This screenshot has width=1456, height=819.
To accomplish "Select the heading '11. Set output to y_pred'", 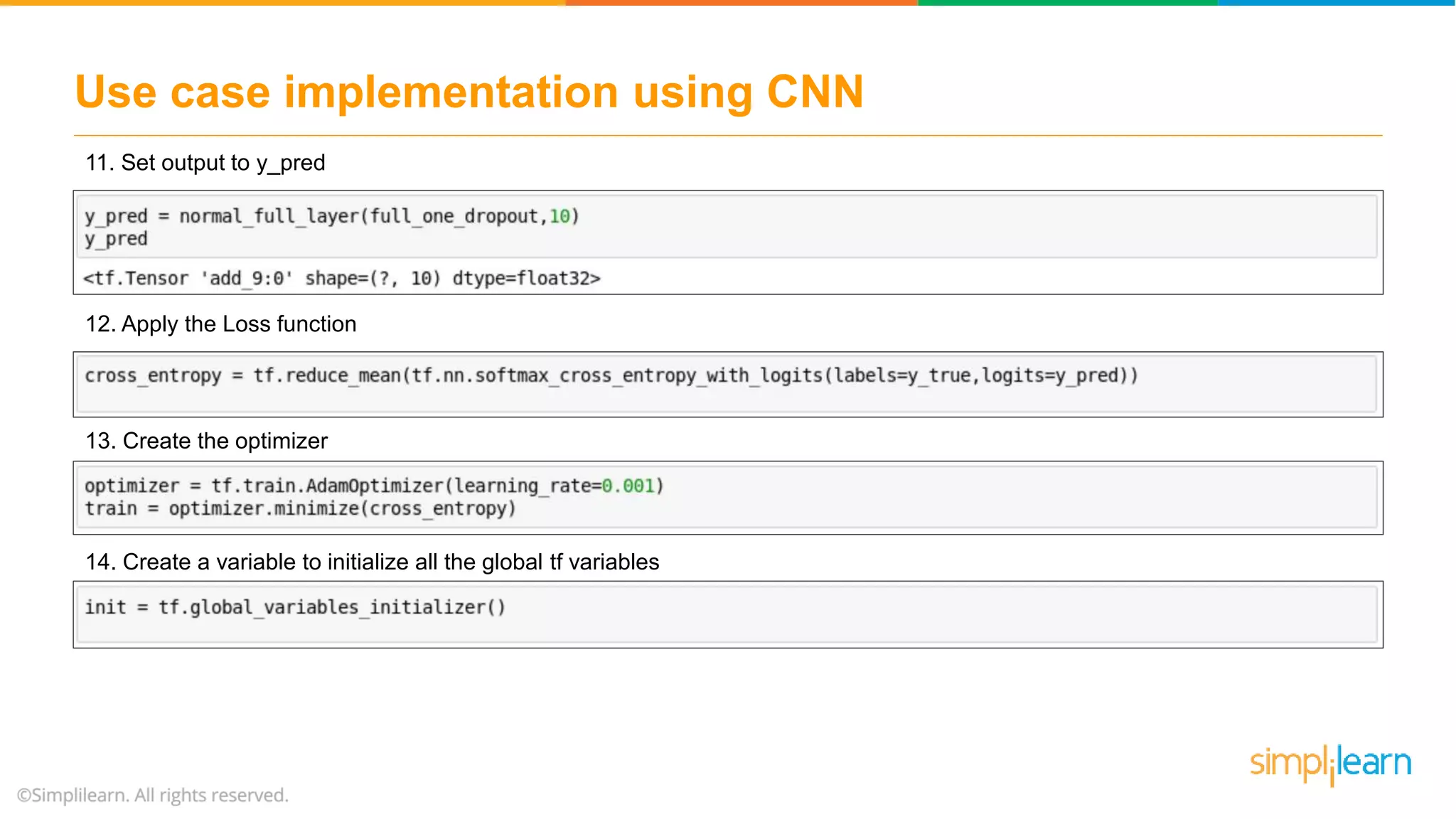I will point(205,163).
